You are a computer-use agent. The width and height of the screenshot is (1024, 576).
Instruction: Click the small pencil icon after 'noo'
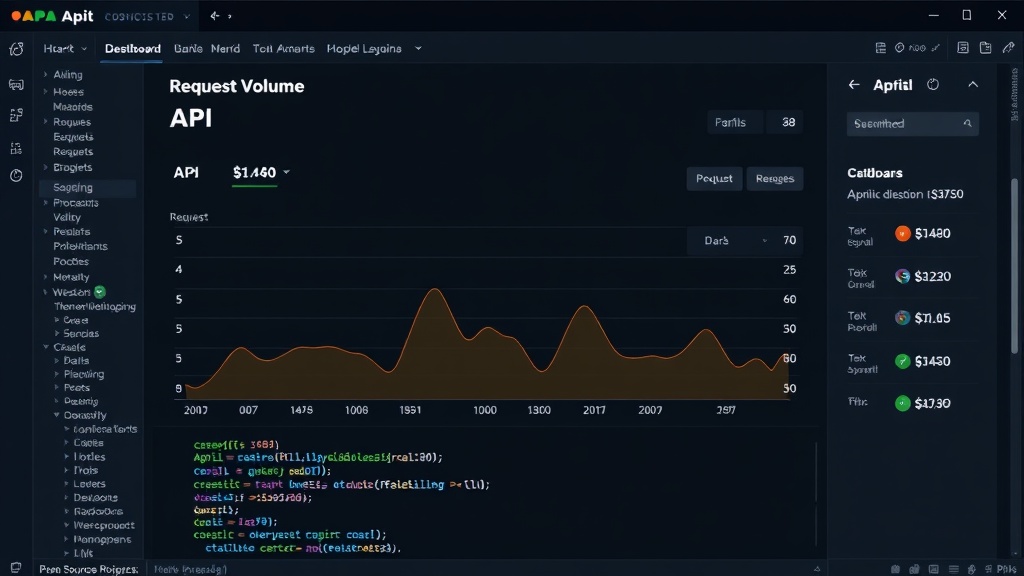click(x=935, y=48)
